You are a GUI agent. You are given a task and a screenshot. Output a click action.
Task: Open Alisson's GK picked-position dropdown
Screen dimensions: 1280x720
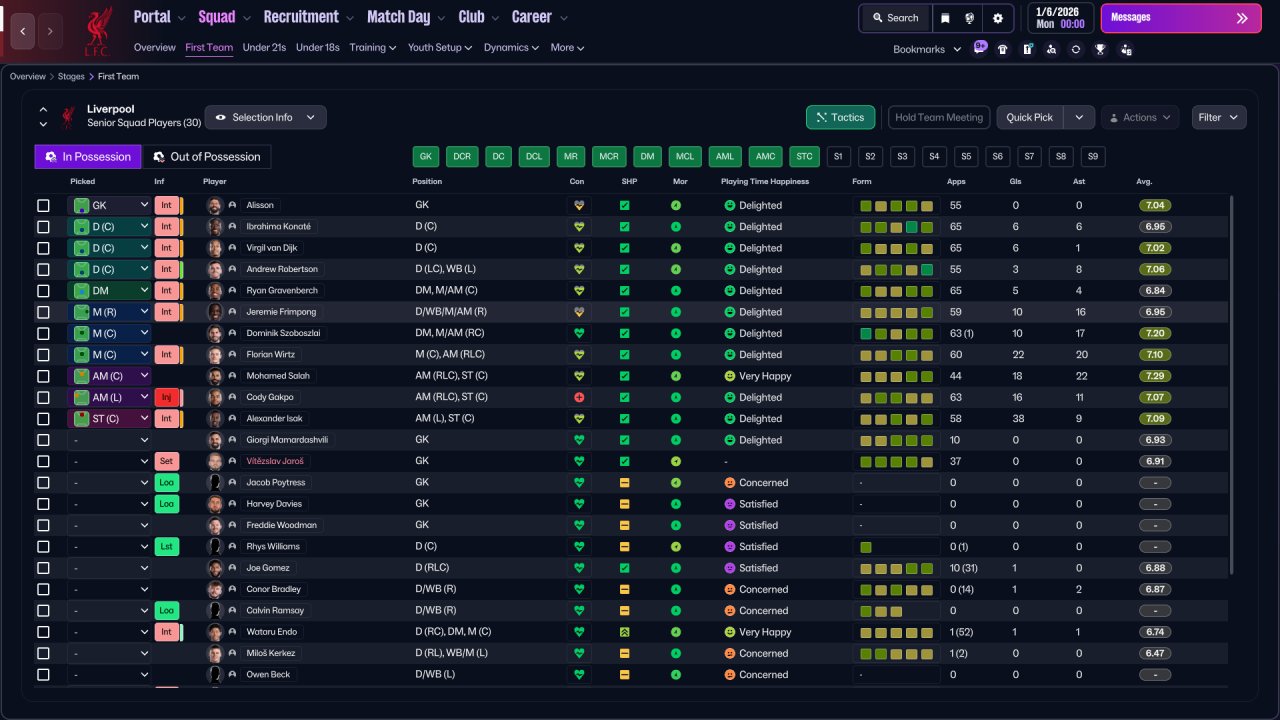pos(109,205)
